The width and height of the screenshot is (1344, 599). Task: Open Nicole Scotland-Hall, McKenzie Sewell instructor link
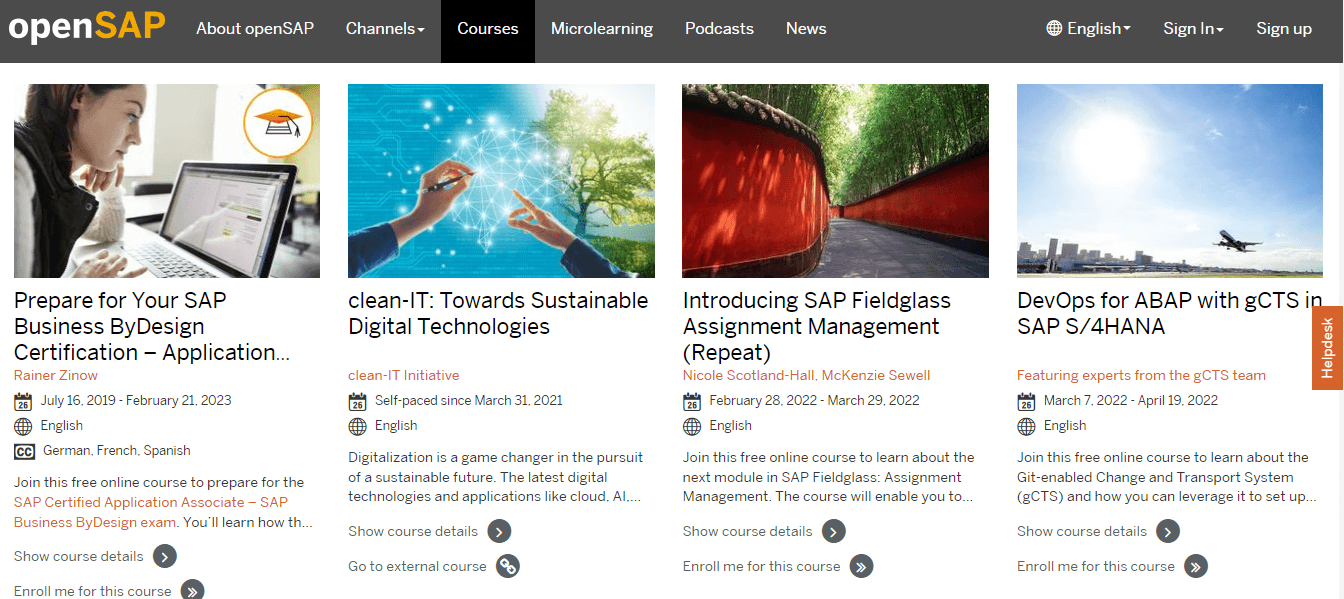pyautogui.click(x=807, y=375)
